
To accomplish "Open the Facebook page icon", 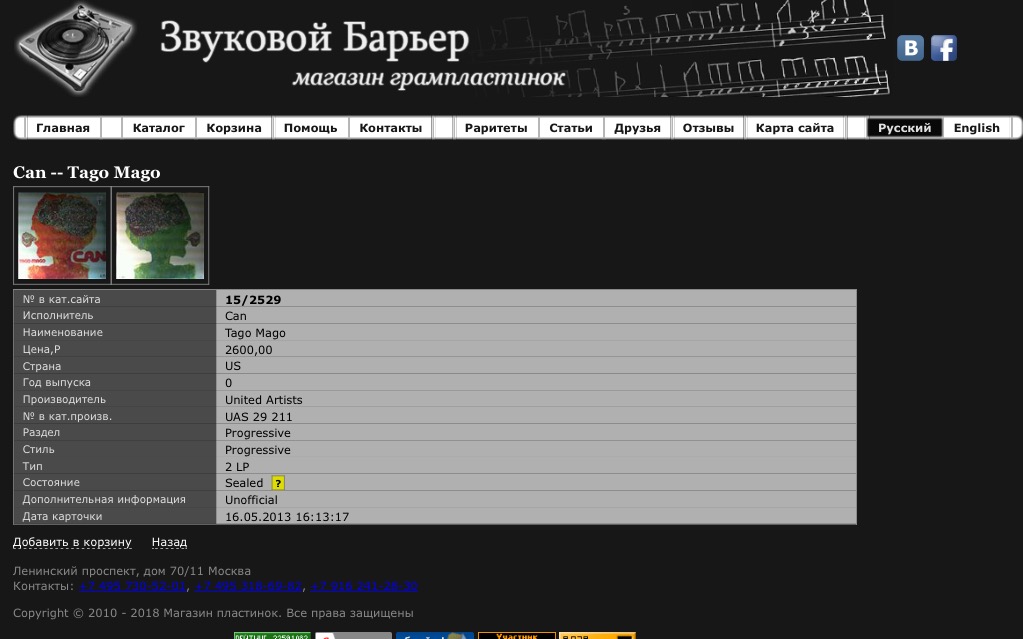I will (944, 48).
